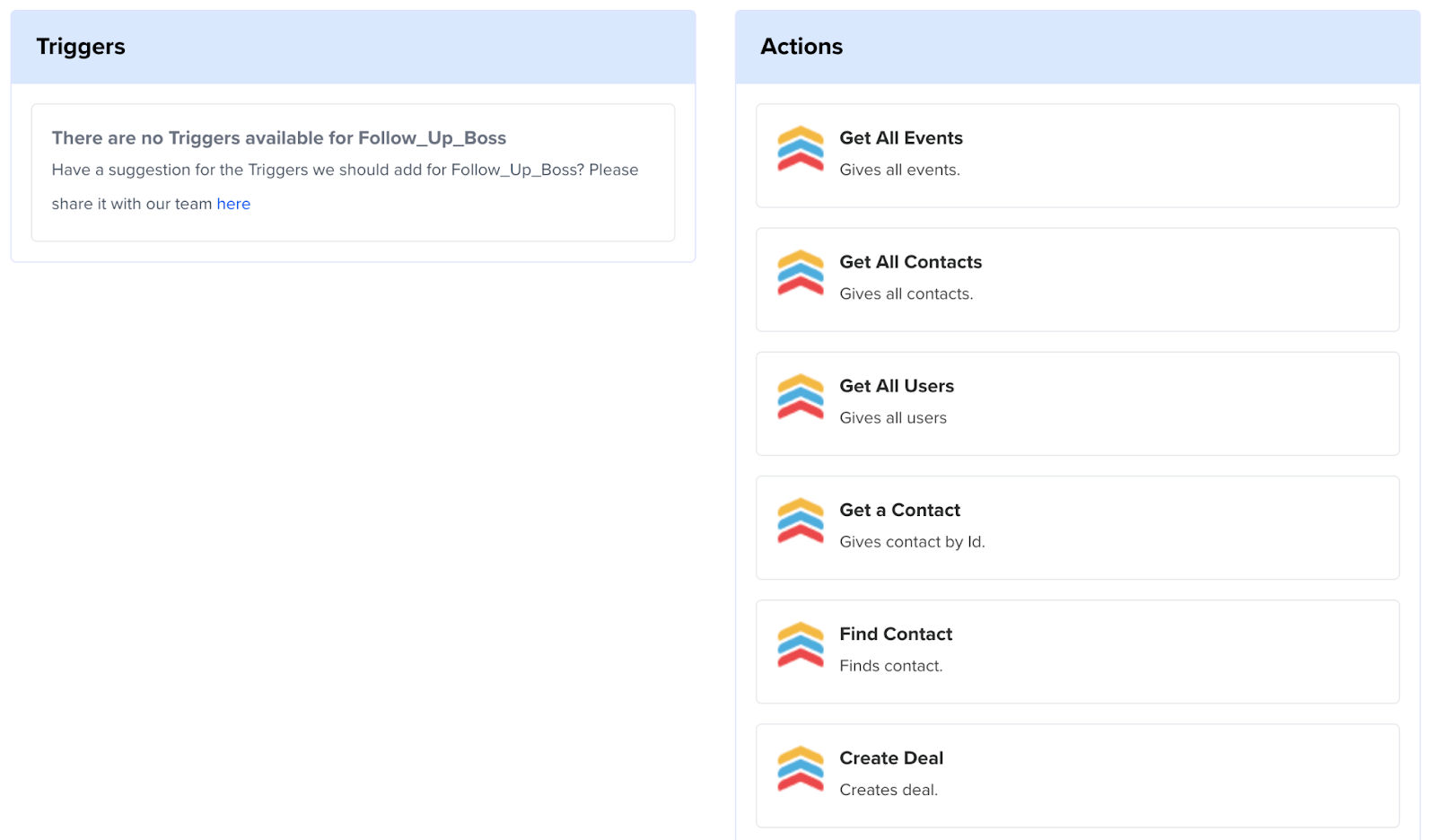Click the Follow Up Boss icon beside Get All Contacts
Viewport: 1436px width, 840px height.
click(800, 273)
